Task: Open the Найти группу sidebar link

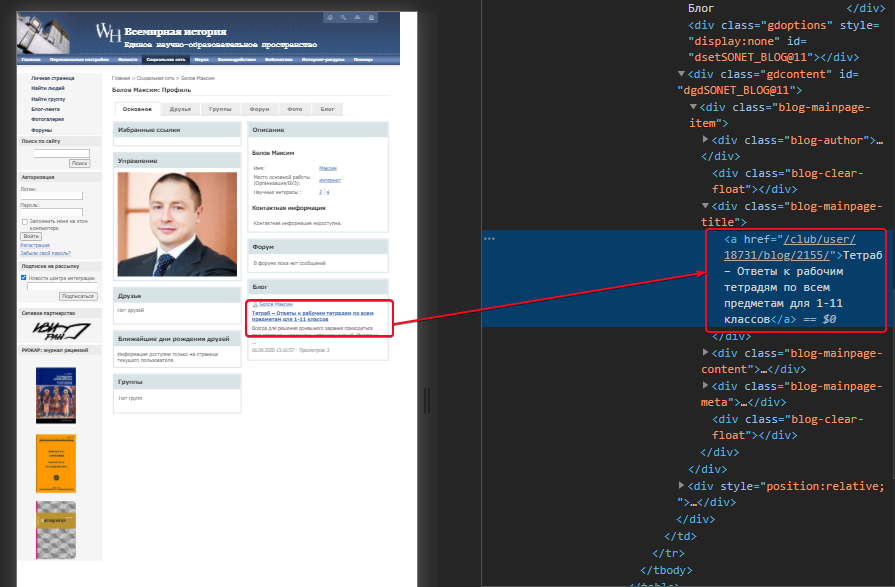Action: pyautogui.click(x=48, y=99)
